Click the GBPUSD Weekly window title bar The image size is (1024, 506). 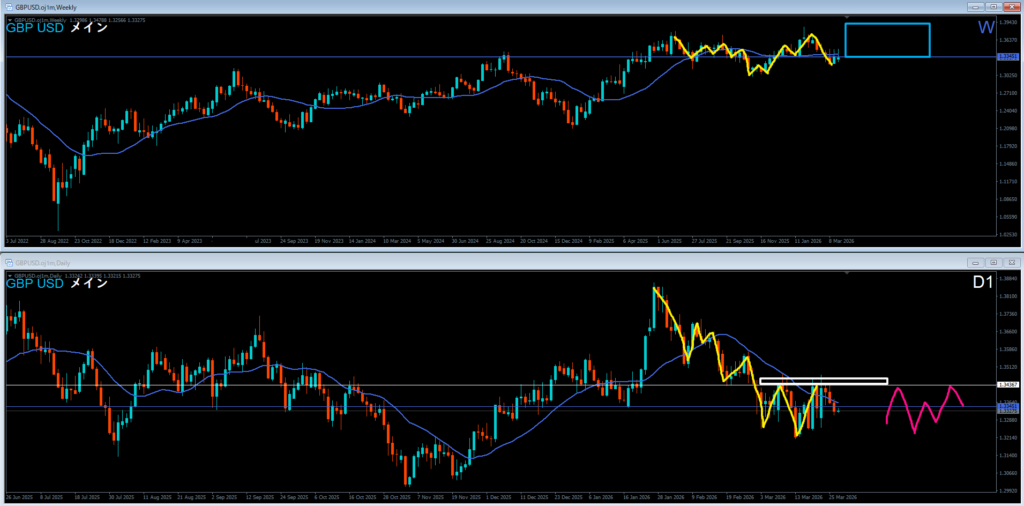400,6
